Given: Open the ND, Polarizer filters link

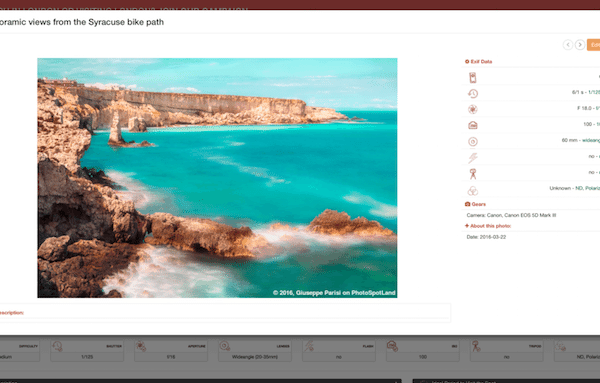Looking at the screenshot, I should (x=587, y=188).
